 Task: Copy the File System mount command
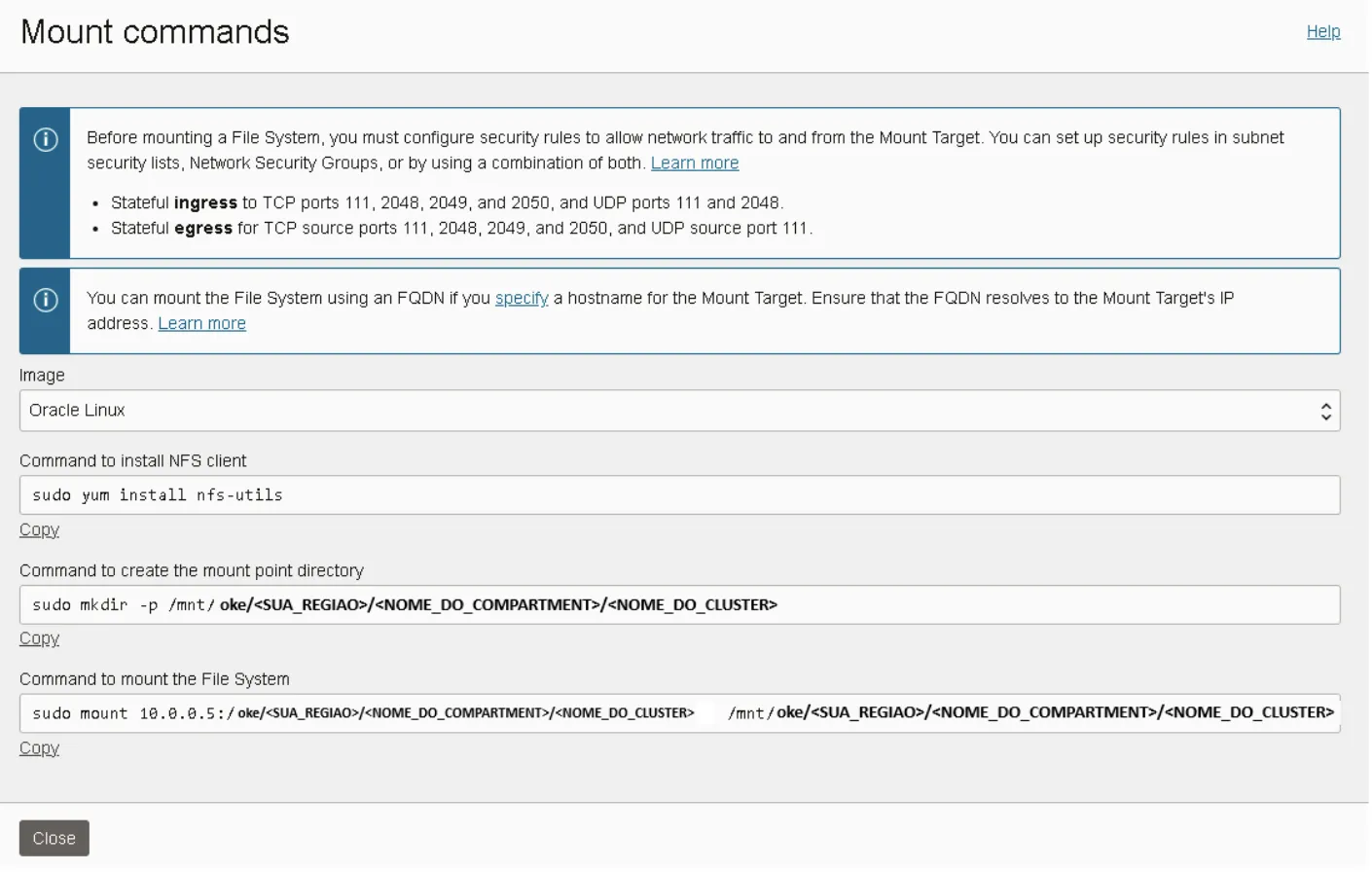(x=39, y=748)
